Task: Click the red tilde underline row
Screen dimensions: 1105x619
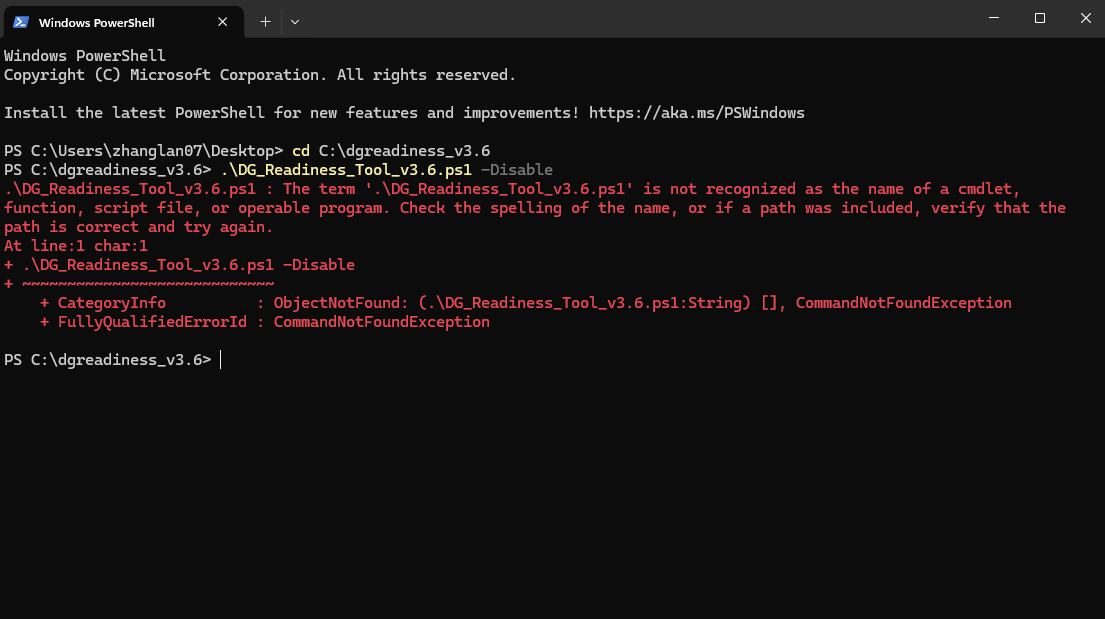Action: pos(139,283)
